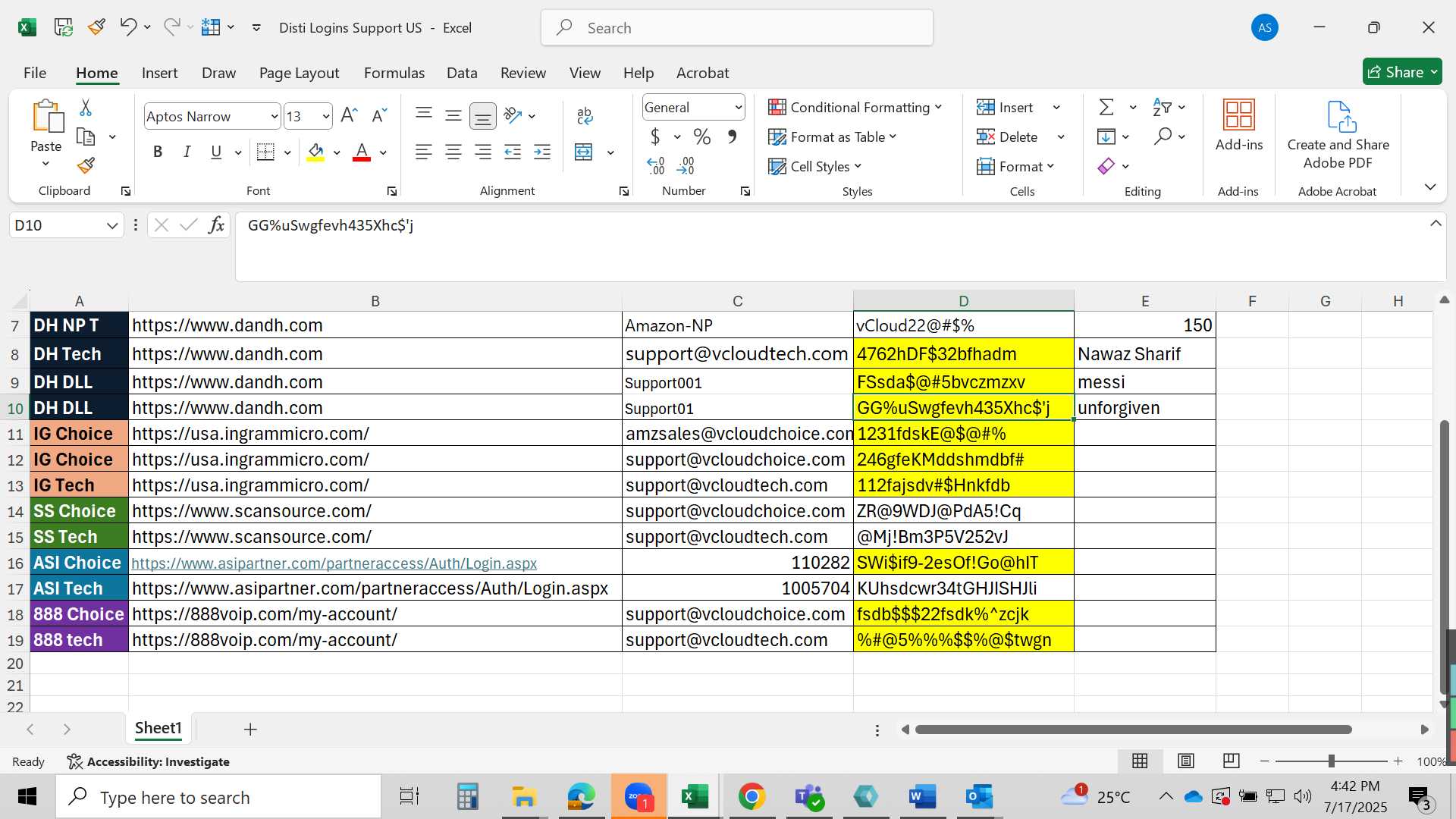Click the Percent Style icon
This screenshot has width=1456, height=819.
coord(702,137)
